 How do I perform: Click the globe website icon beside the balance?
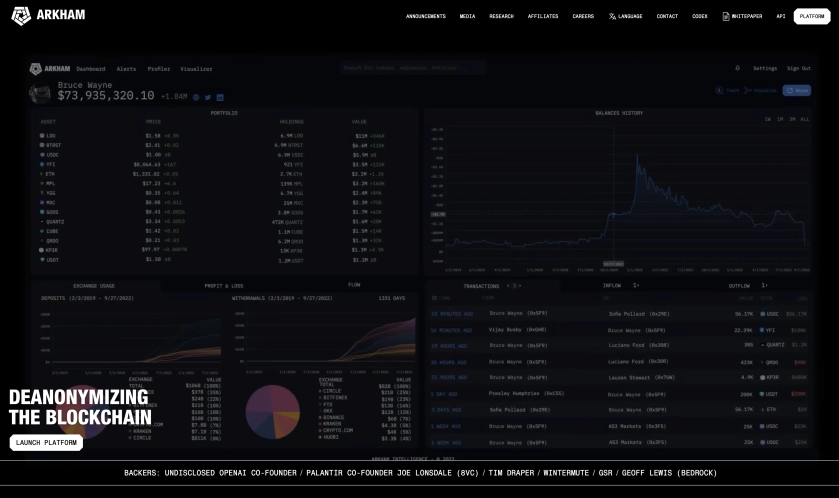point(196,97)
